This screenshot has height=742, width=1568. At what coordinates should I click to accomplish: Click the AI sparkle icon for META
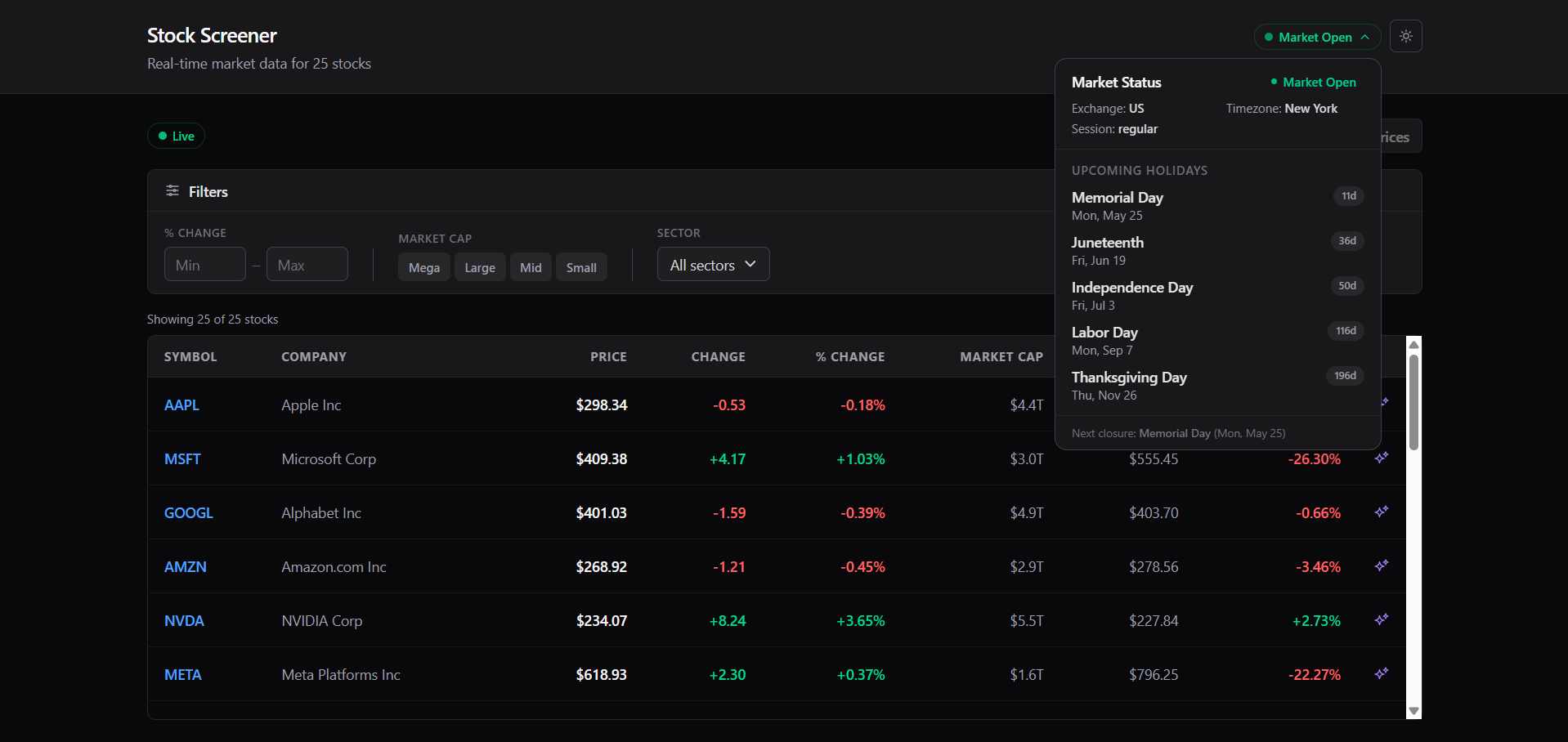[x=1382, y=673]
